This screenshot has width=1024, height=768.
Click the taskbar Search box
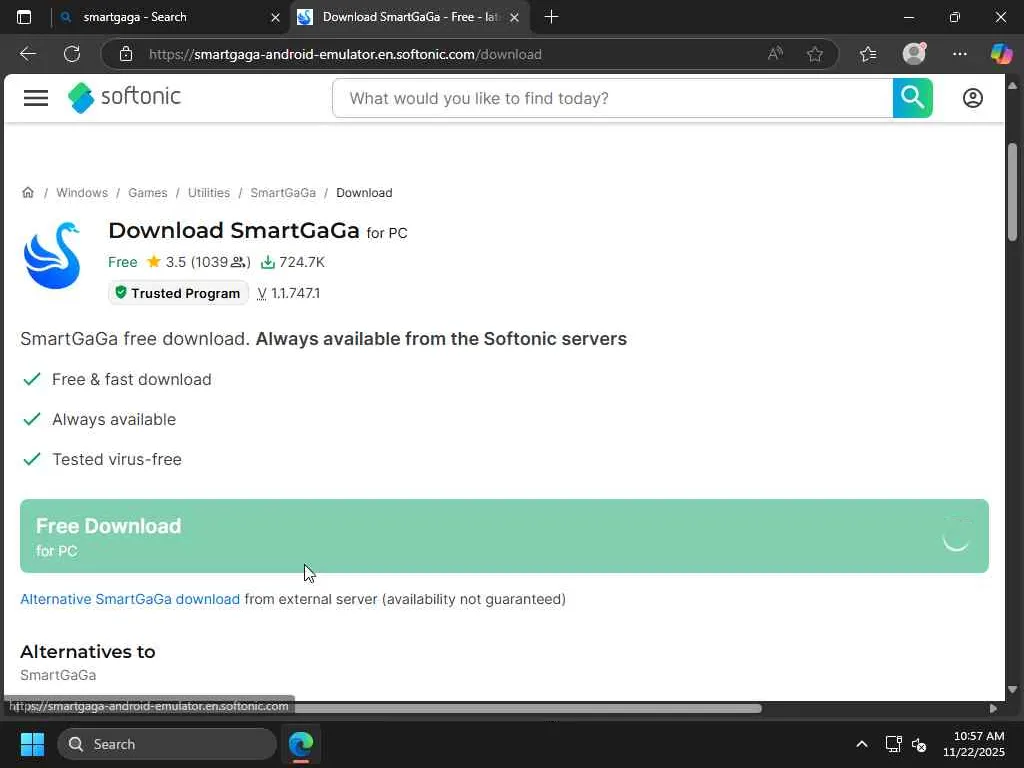click(167, 744)
